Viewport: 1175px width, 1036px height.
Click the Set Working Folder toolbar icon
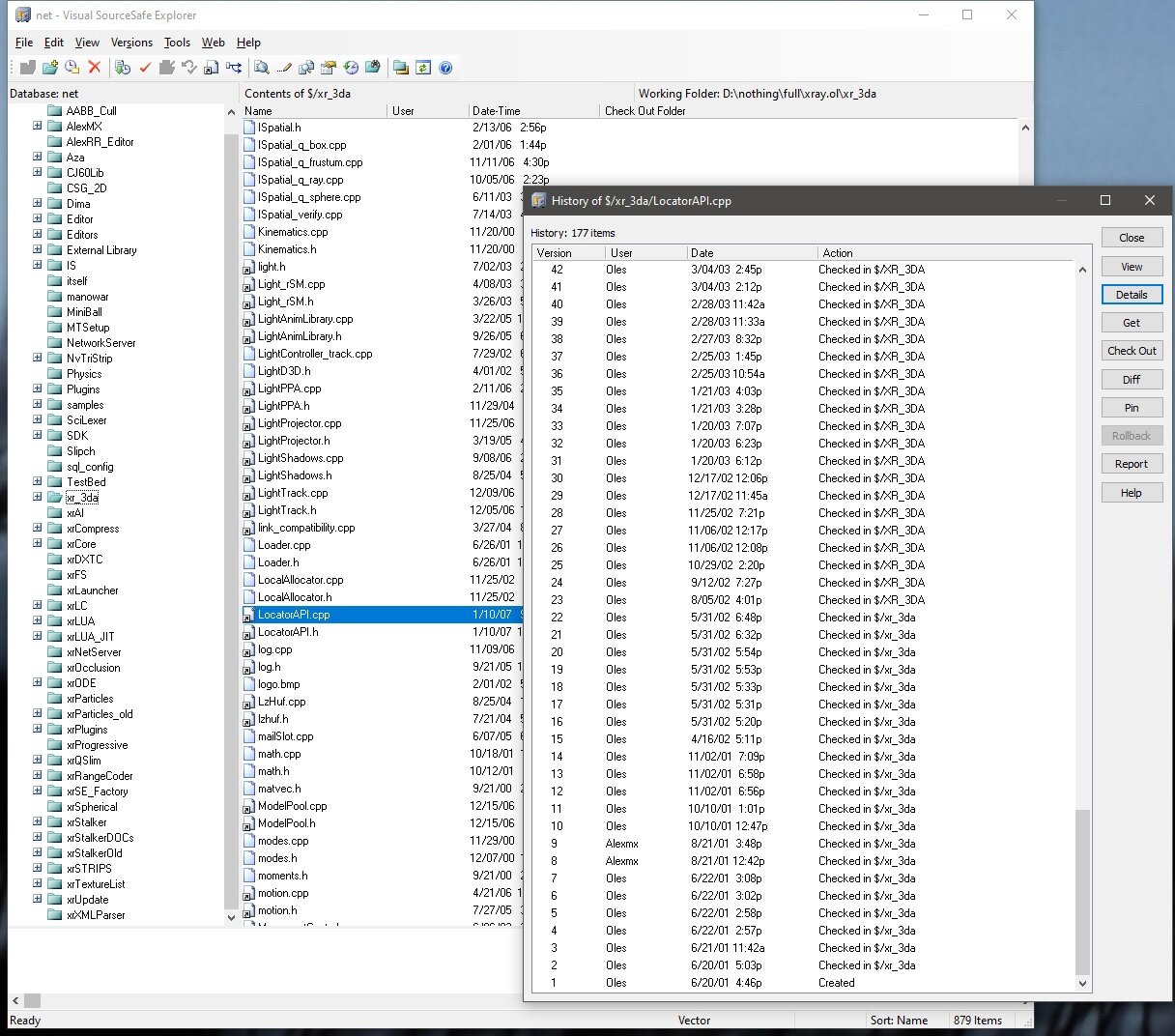tap(400, 68)
